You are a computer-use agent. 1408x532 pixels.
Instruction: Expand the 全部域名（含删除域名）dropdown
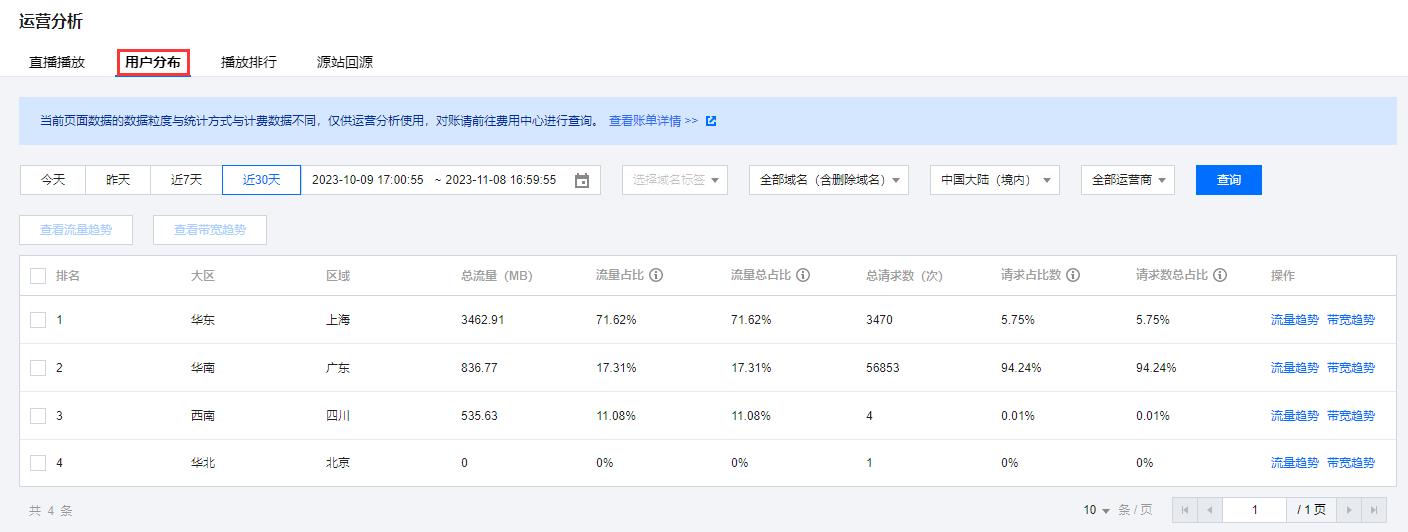click(829, 180)
